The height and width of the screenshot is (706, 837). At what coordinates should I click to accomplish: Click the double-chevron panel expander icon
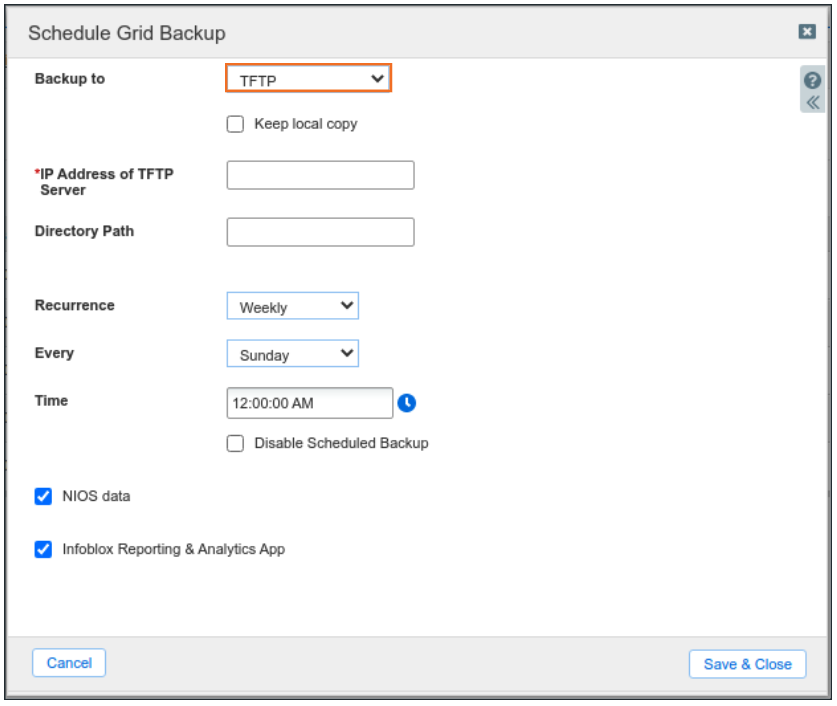point(813,102)
